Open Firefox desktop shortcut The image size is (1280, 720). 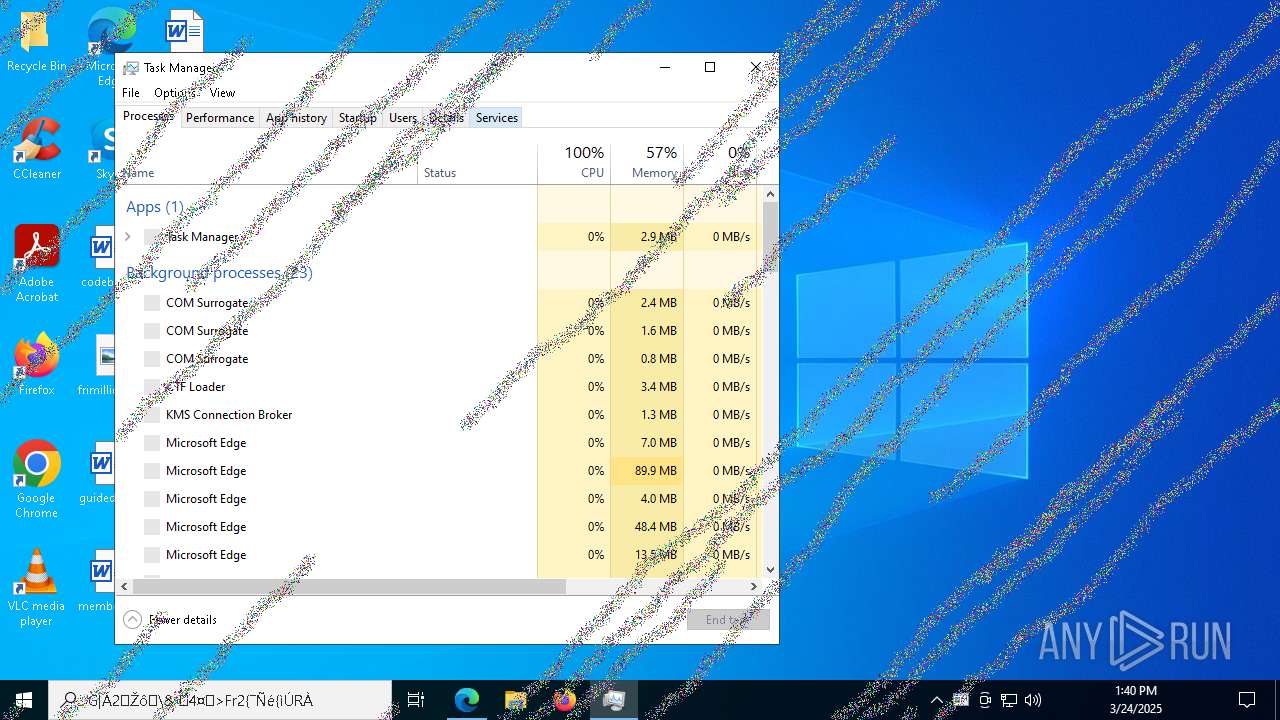point(36,365)
